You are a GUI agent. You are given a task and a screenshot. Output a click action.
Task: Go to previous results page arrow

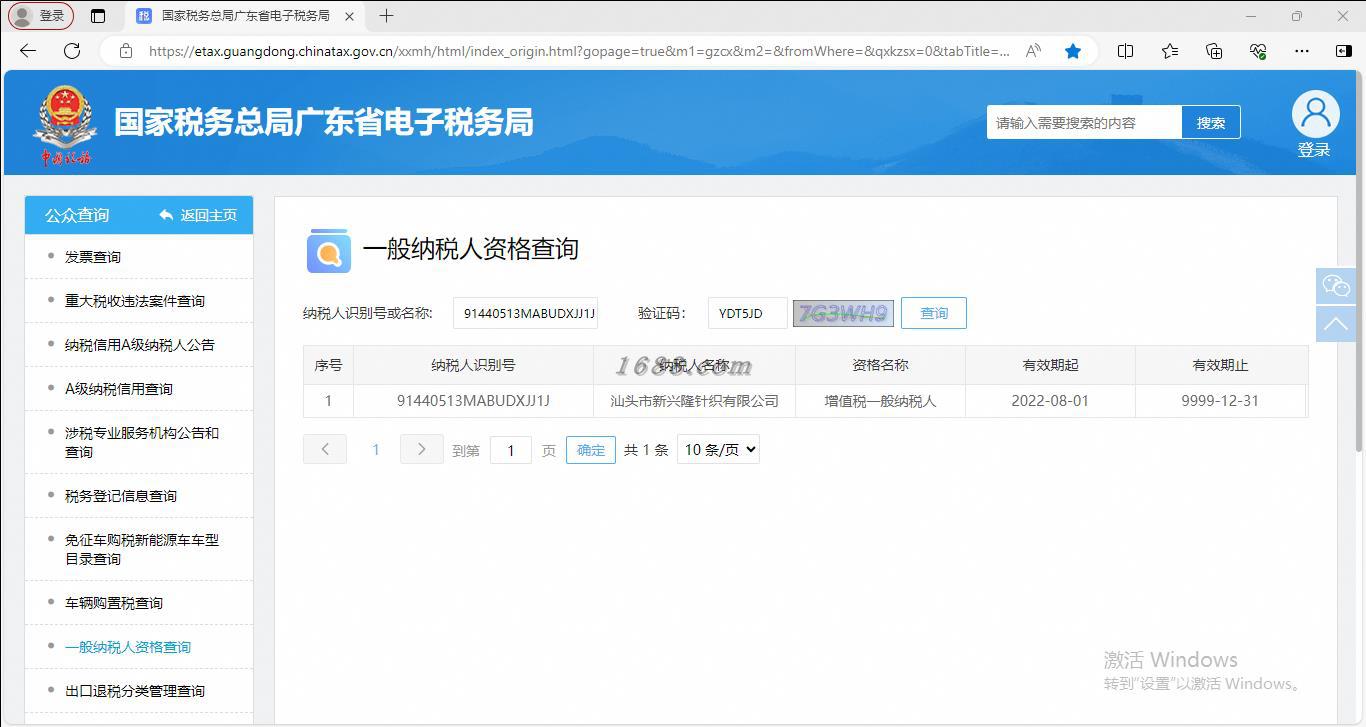point(325,449)
